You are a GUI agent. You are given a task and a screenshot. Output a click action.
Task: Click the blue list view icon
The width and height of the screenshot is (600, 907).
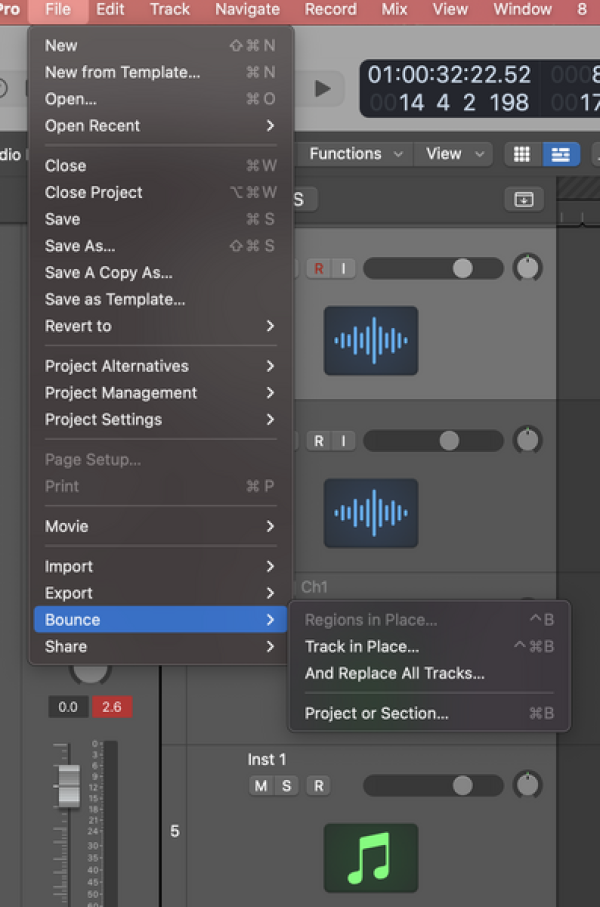point(561,154)
